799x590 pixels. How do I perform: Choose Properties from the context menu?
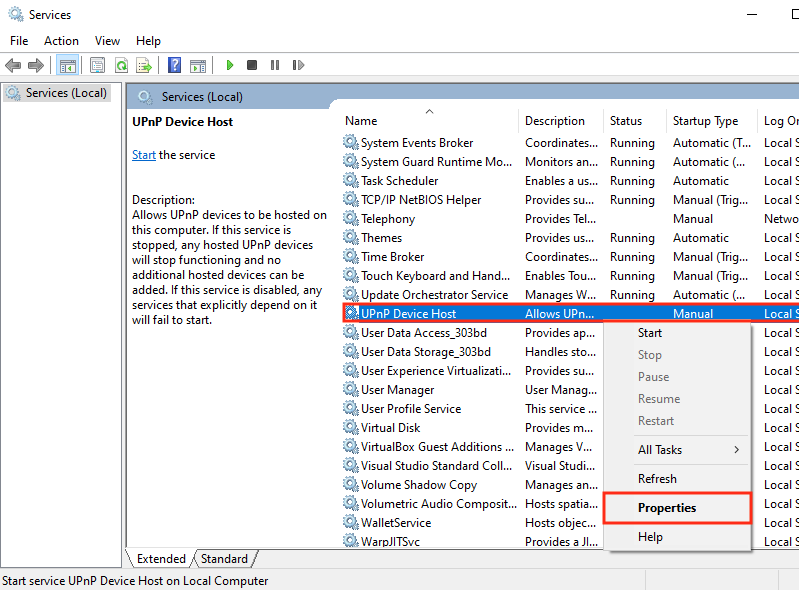[x=667, y=508]
